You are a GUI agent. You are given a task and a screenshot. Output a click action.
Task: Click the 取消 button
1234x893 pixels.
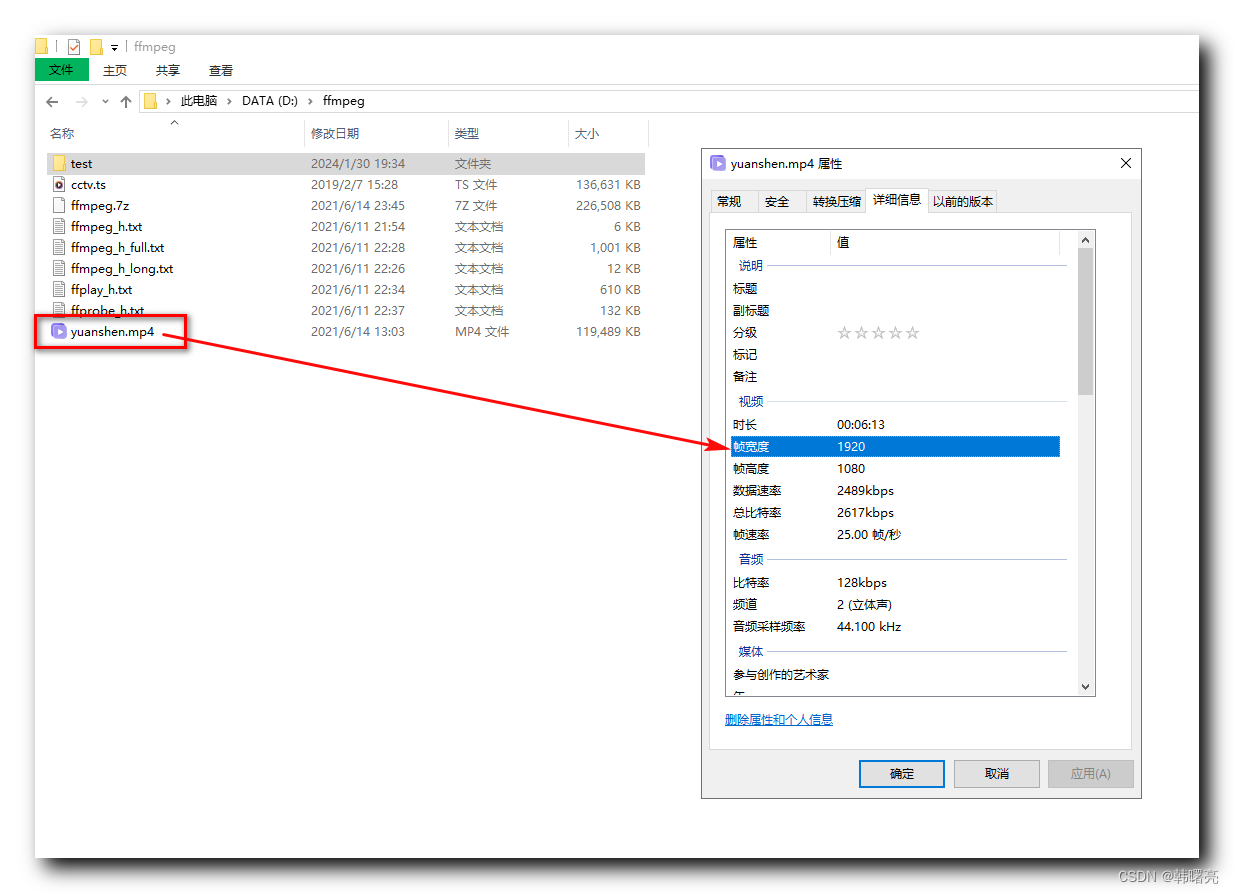pyautogui.click(x=996, y=774)
